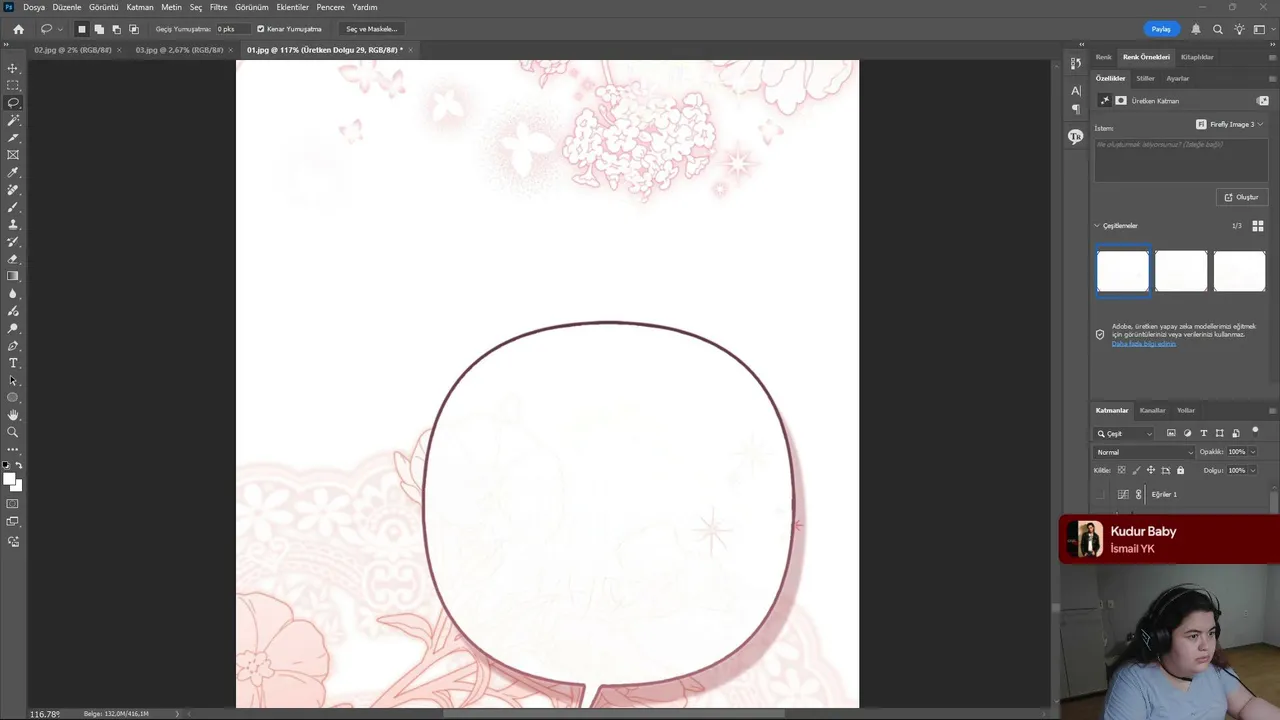
Task: Switch to the Kanallar tab
Action: click(1152, 410)
